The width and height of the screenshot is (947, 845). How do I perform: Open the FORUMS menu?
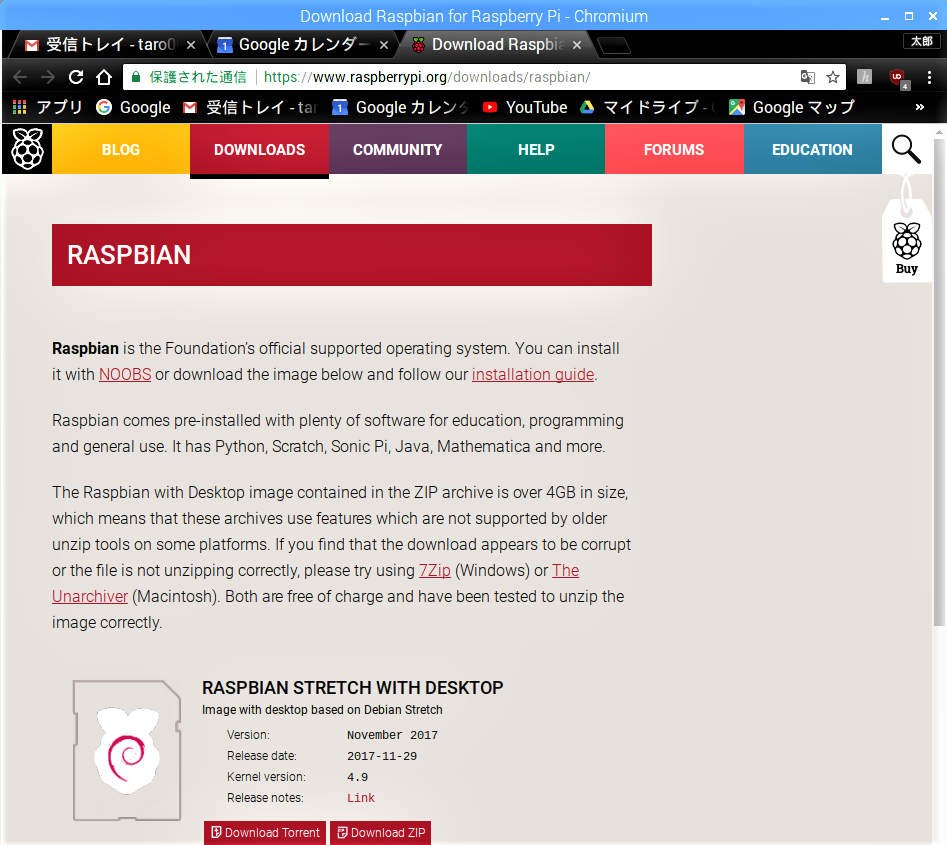click(674, 149)
